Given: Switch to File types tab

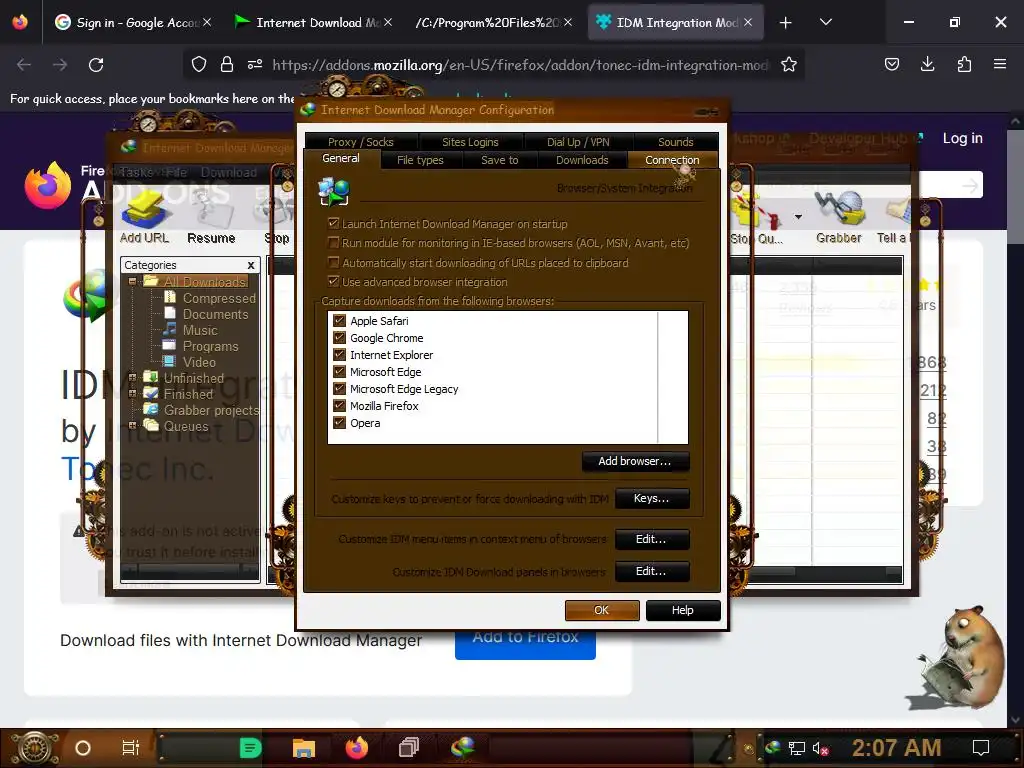Looking at the screenshot, I should click(420, 160).
